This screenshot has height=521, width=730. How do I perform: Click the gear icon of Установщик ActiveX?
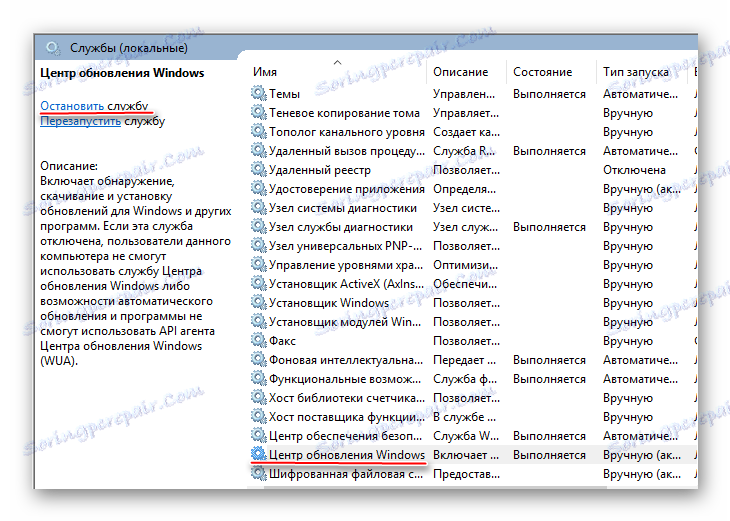tap(258, 284)
